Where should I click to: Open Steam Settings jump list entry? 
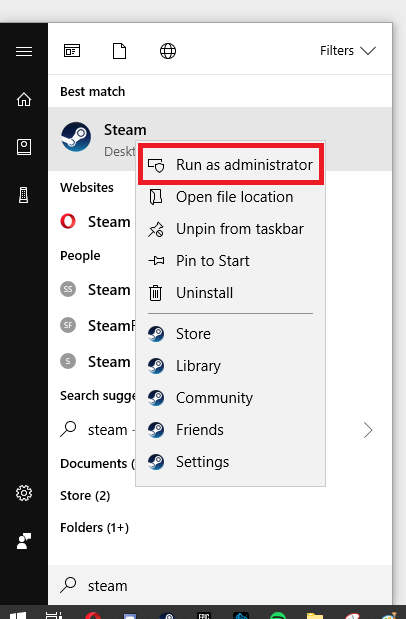(231, 462)
